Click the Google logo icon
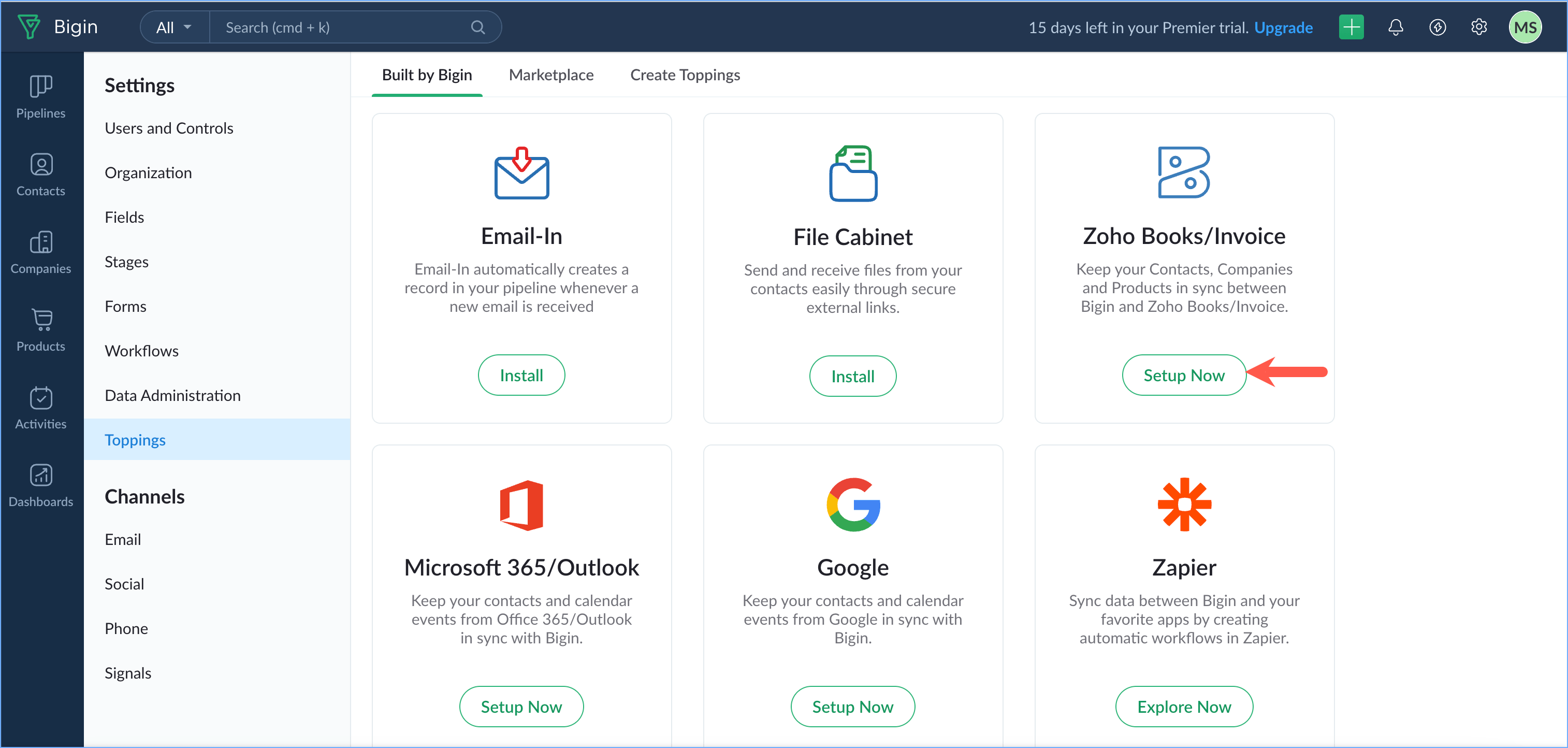The image size is (1568, 748). click(853, 505)
